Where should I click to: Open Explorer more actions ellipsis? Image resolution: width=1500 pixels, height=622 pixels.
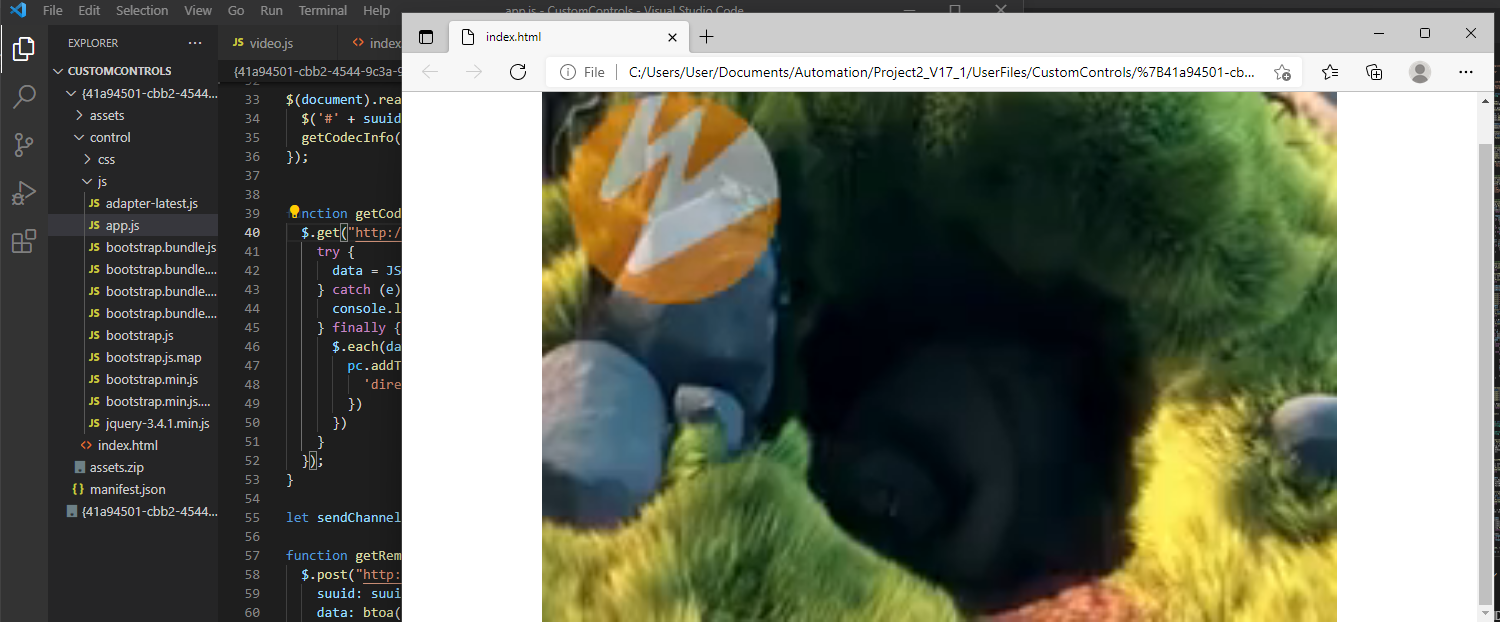195,43
